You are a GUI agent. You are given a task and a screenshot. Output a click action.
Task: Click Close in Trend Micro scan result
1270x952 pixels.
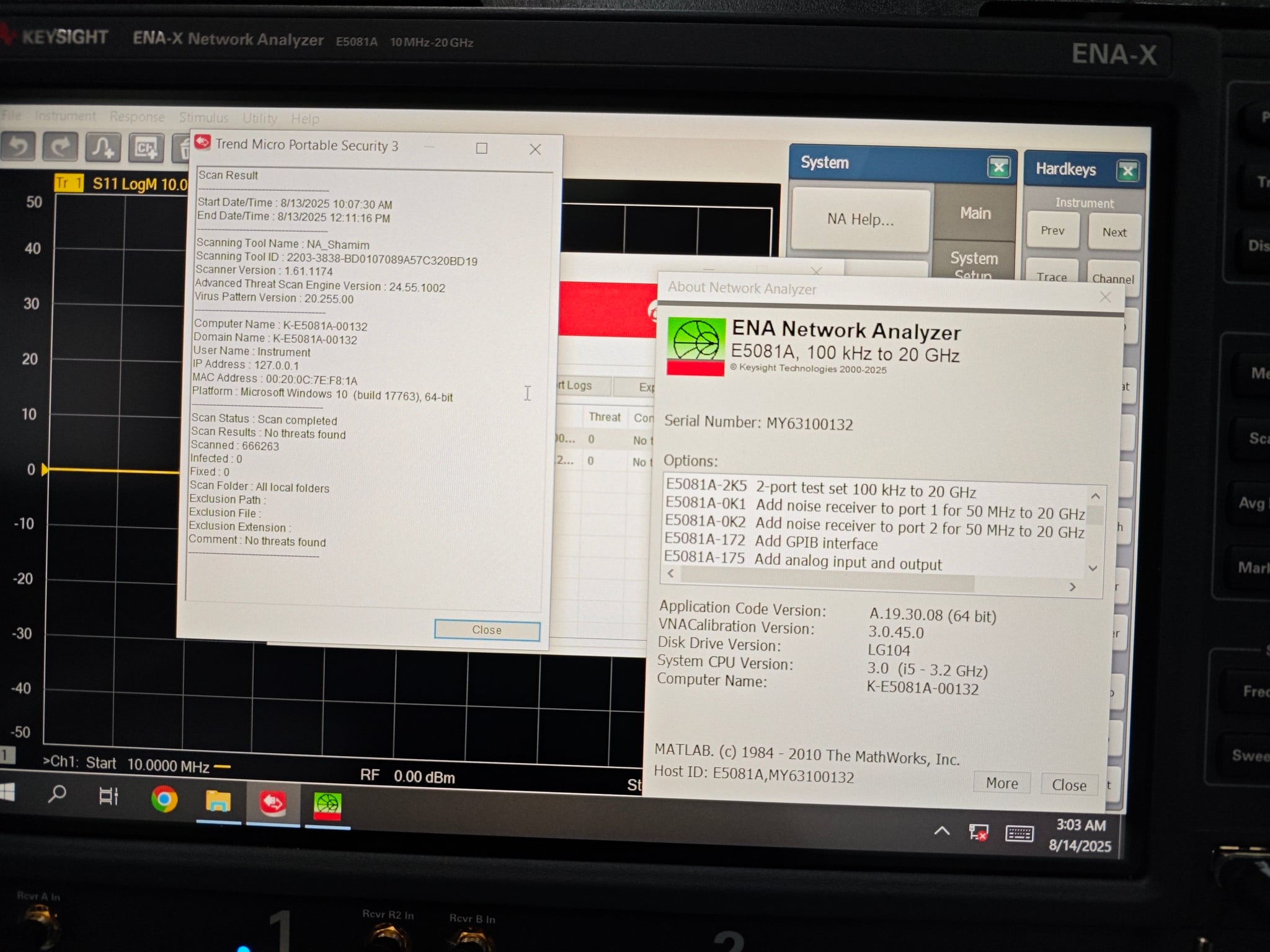487,630
